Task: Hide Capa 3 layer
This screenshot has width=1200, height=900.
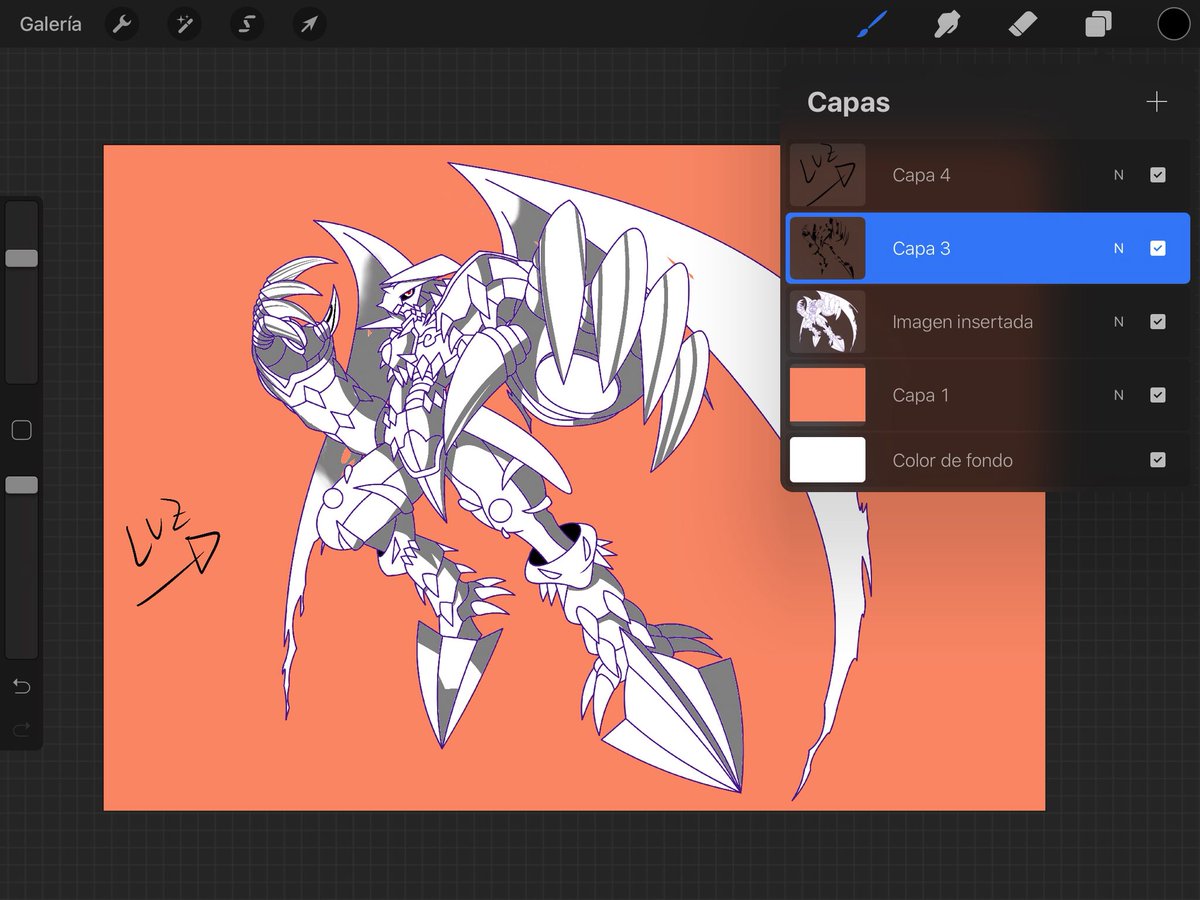Action: [x=1158, y=248]
